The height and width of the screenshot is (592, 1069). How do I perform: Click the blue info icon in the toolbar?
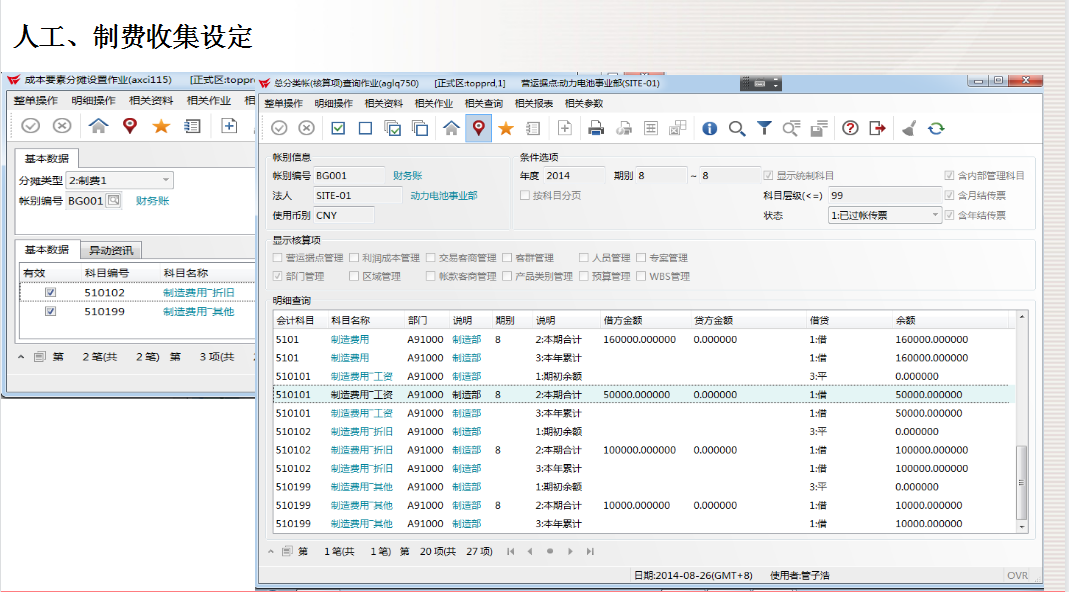pos(710,128)
